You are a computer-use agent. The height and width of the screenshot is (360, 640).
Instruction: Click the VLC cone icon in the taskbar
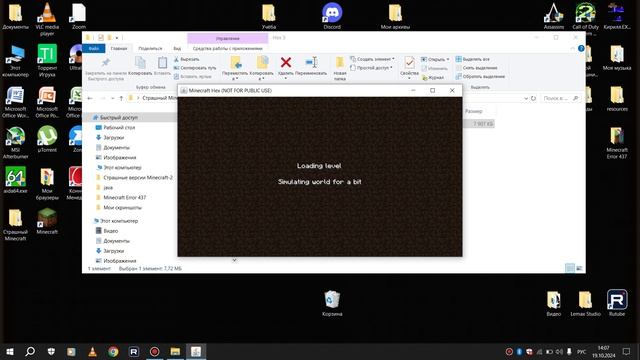pyautogui.click(x=92, y=351)
